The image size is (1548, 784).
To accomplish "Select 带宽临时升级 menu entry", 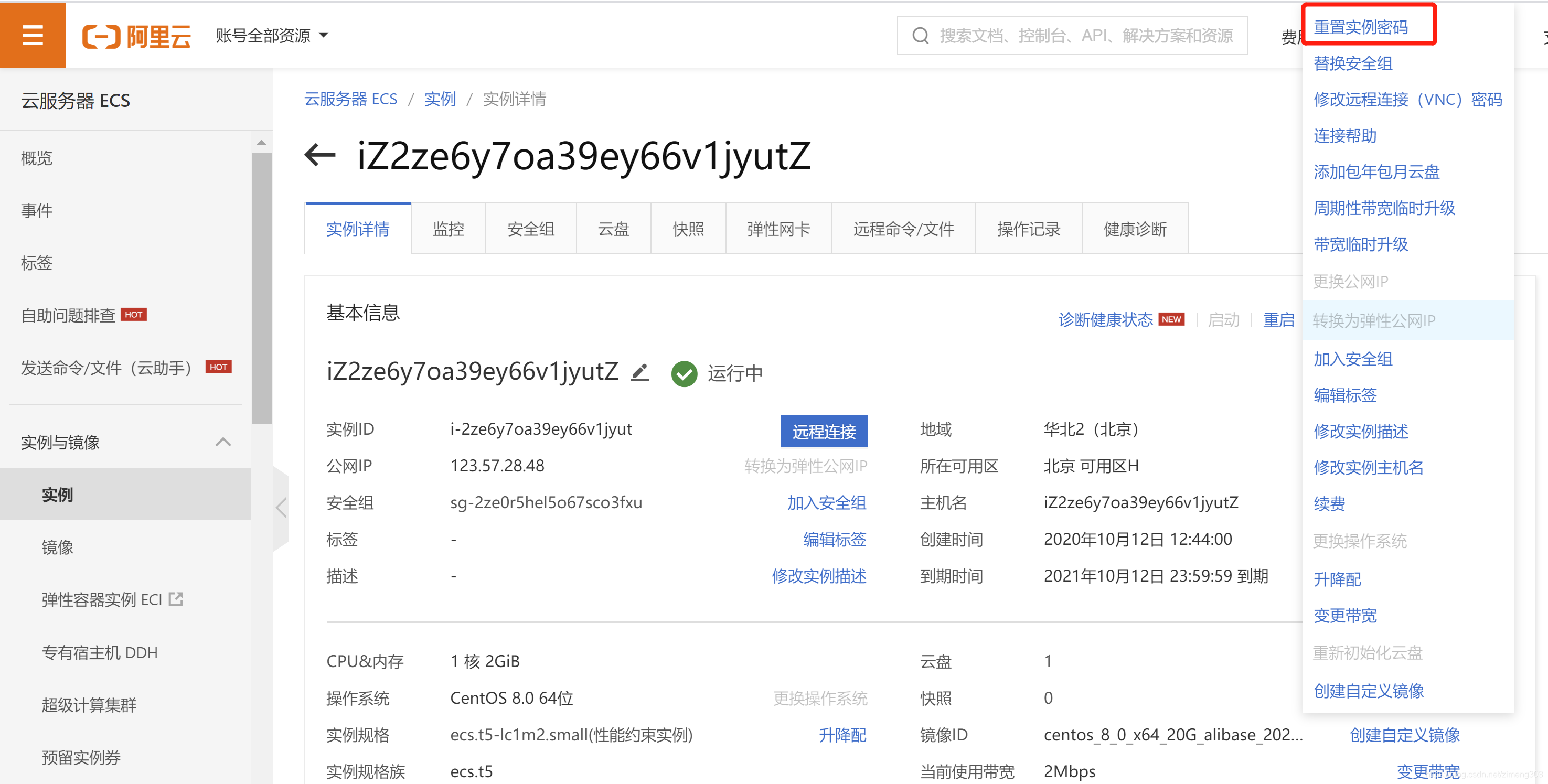I will click(x=1361, y=244).
